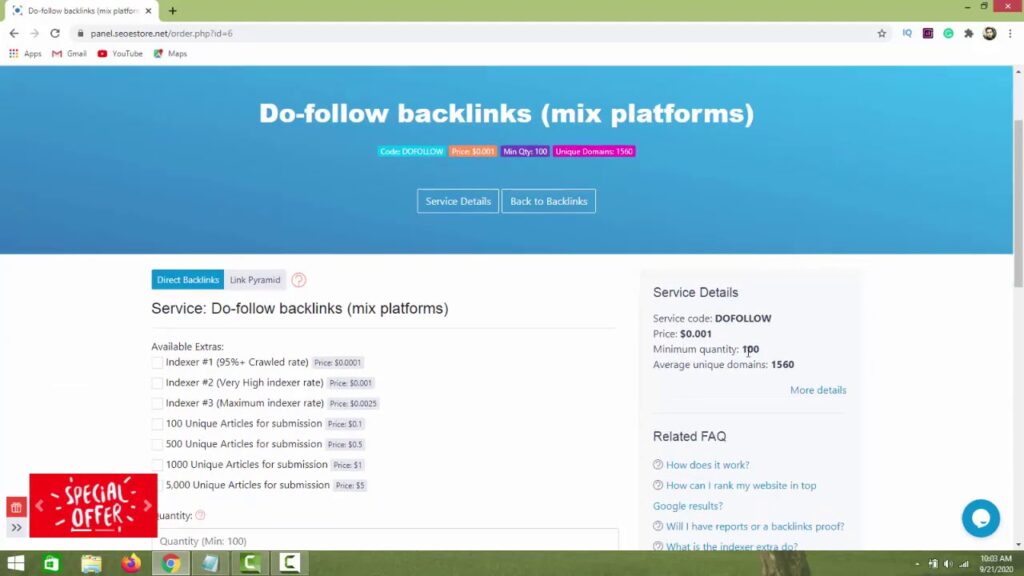Select the Direct Backlinks tab
The width and height of the screenshot is (1024, 576).
pyautogui.click(x=187, y=280)
